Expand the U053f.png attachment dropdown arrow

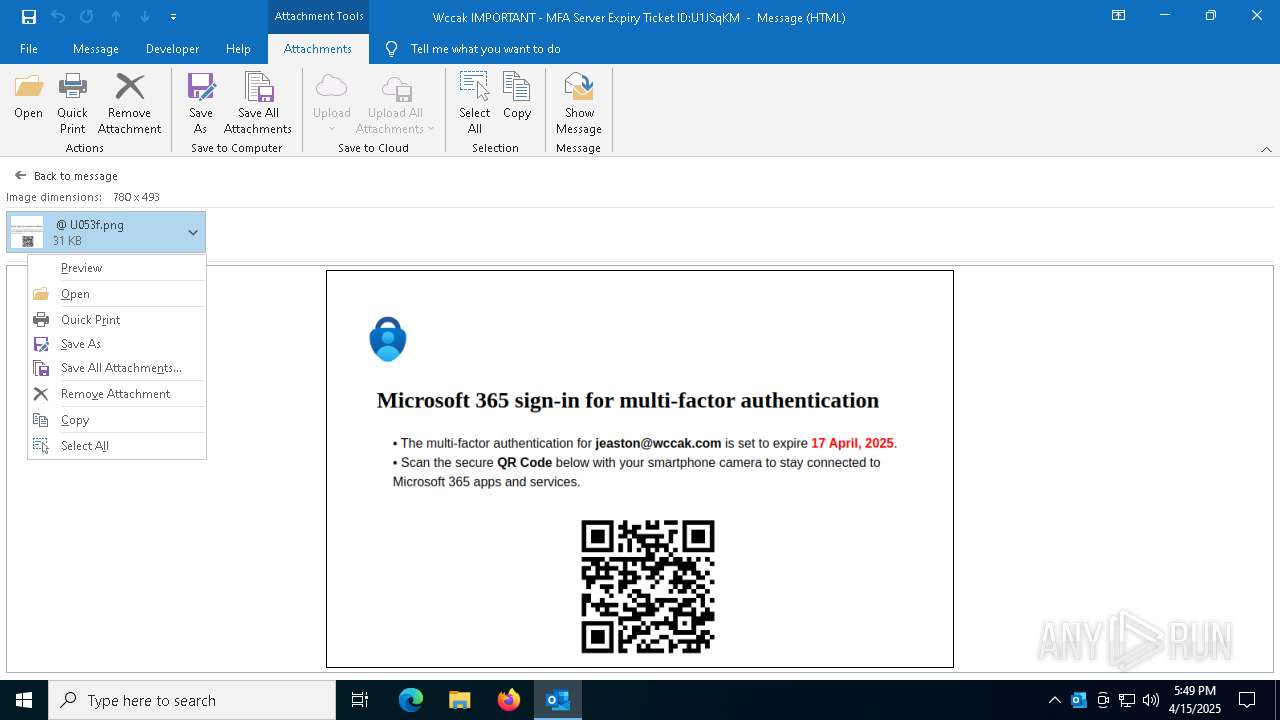pos(193,232)
